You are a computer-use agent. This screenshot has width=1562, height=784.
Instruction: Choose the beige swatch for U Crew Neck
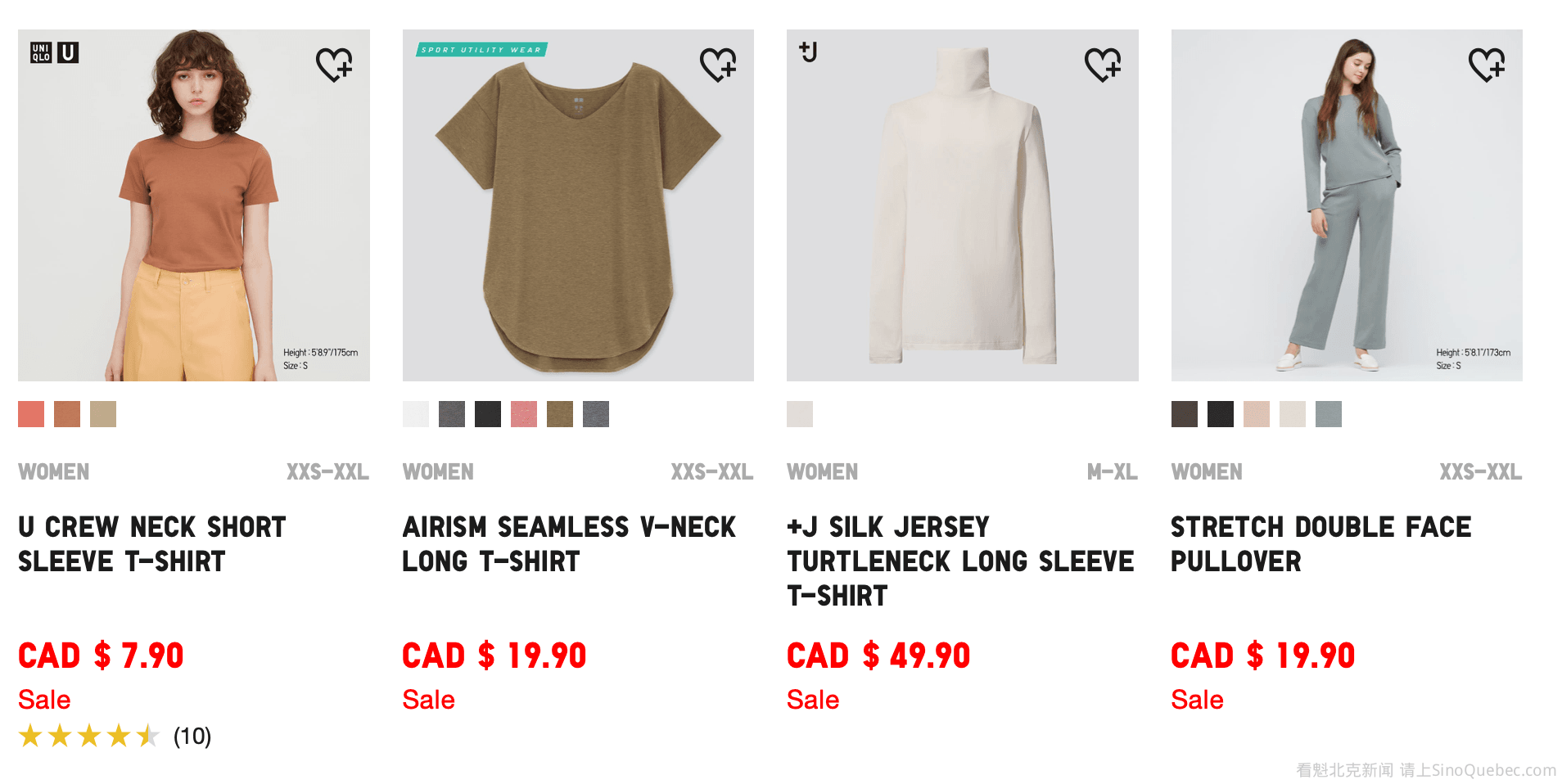click(x=103, y=414)
